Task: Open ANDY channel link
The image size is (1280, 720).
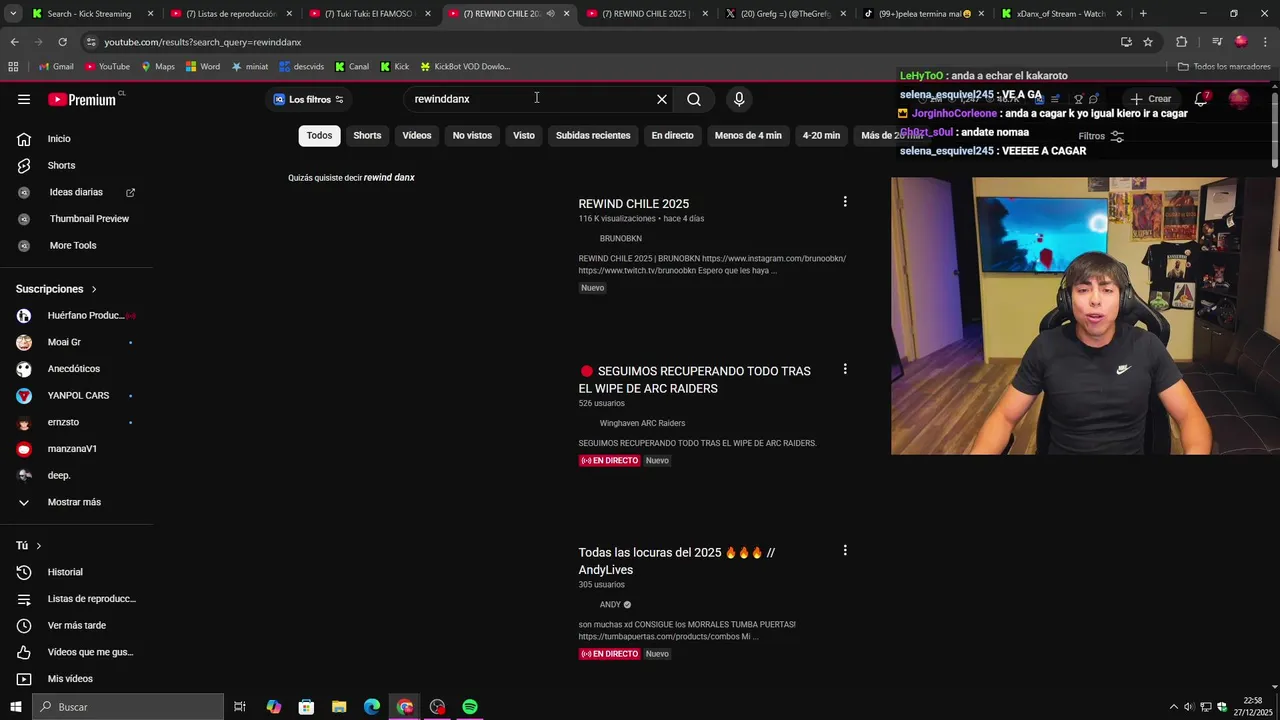Action: pyautogui.click(x=610, y=604)
